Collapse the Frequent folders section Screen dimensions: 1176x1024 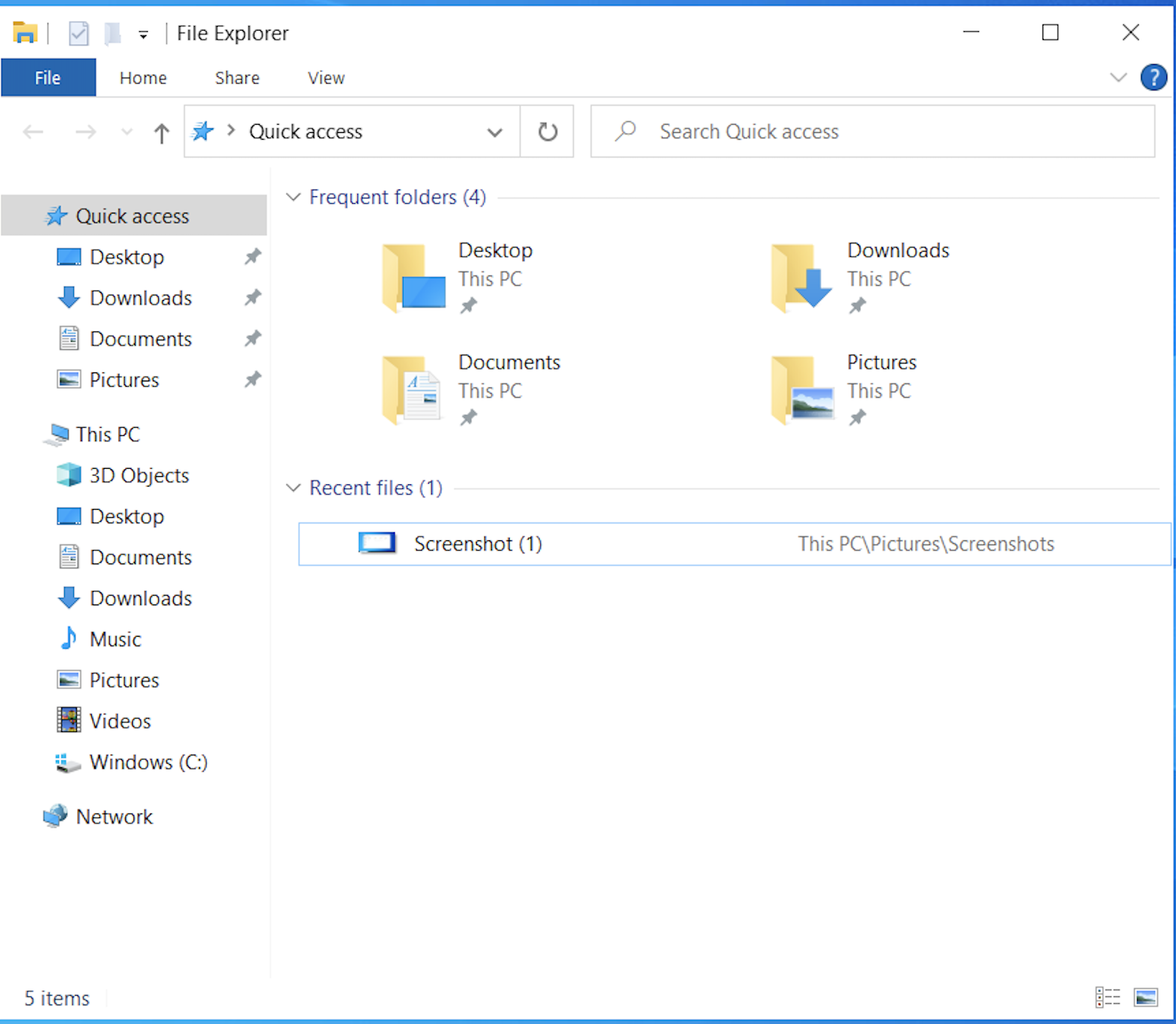coord(293,197)
